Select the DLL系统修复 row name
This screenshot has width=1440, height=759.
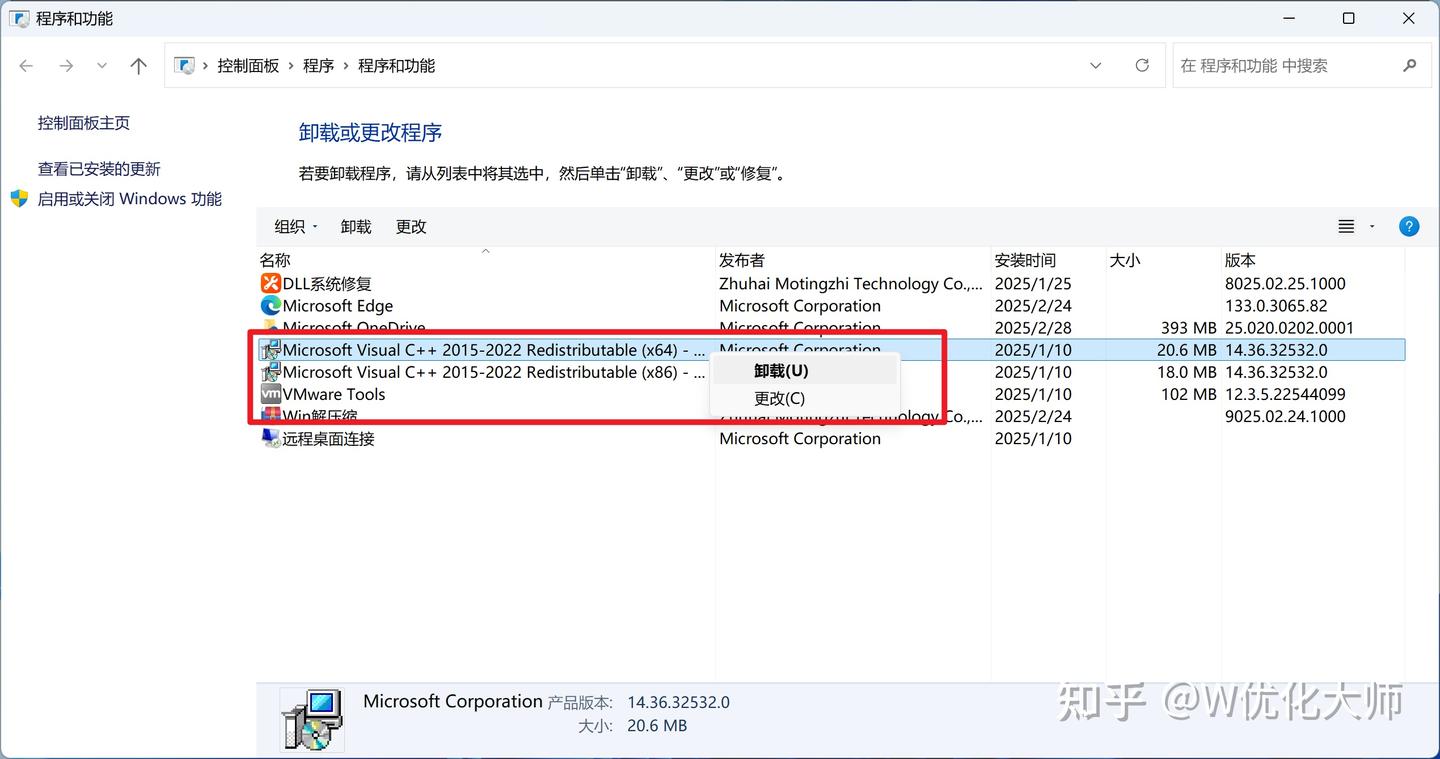tap(327, 284)
